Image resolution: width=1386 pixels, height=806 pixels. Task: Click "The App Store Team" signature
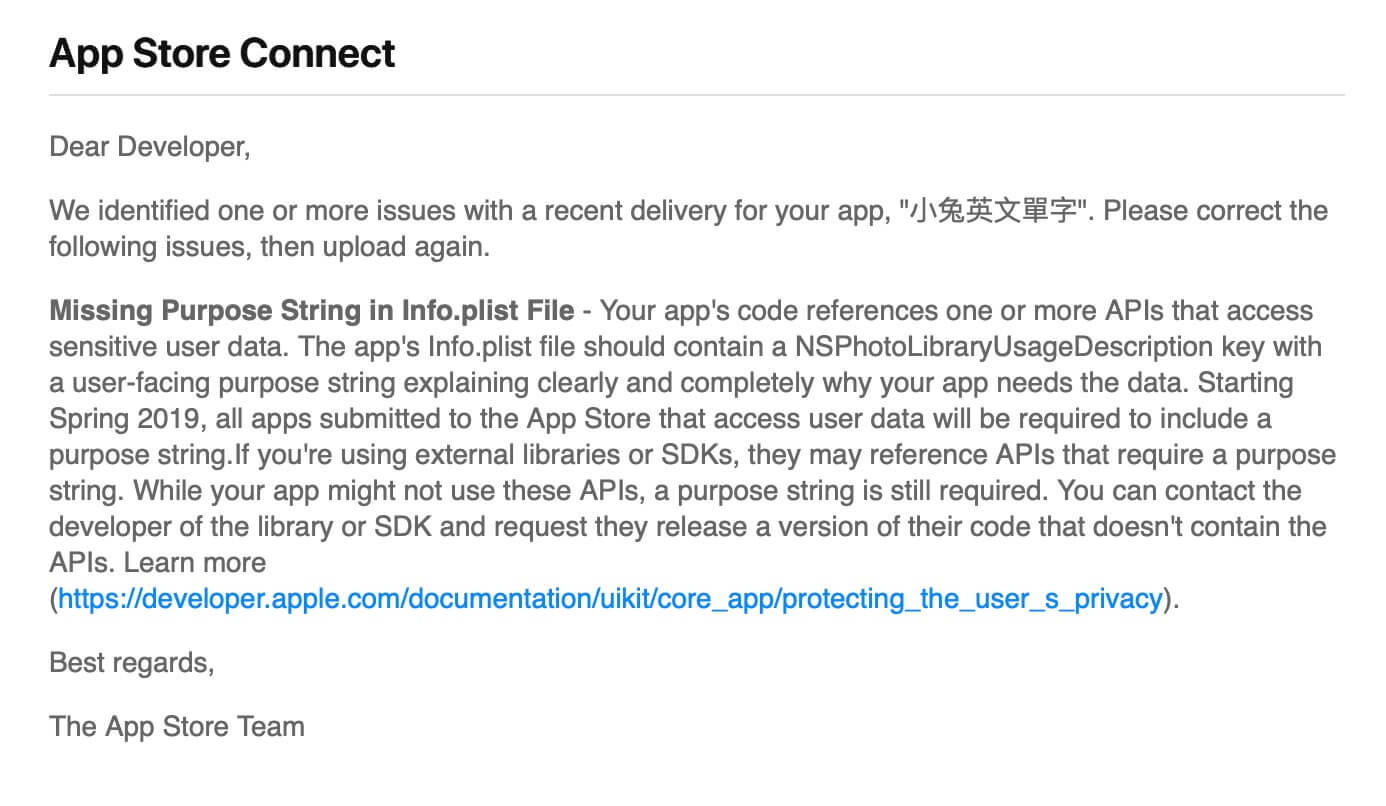(177, 726)
